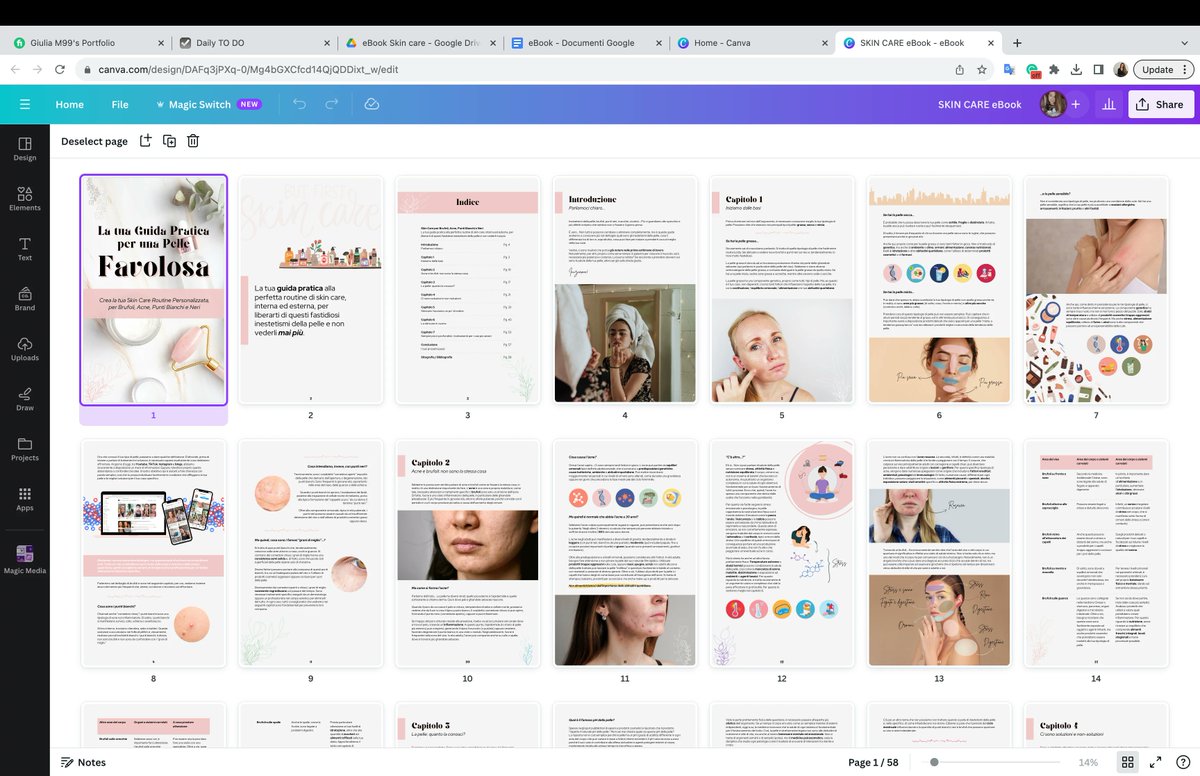The width and height of the screenshot is (1200, 776).
Task: Open the tab search chevron dropdown
Action: point(1184,43)
